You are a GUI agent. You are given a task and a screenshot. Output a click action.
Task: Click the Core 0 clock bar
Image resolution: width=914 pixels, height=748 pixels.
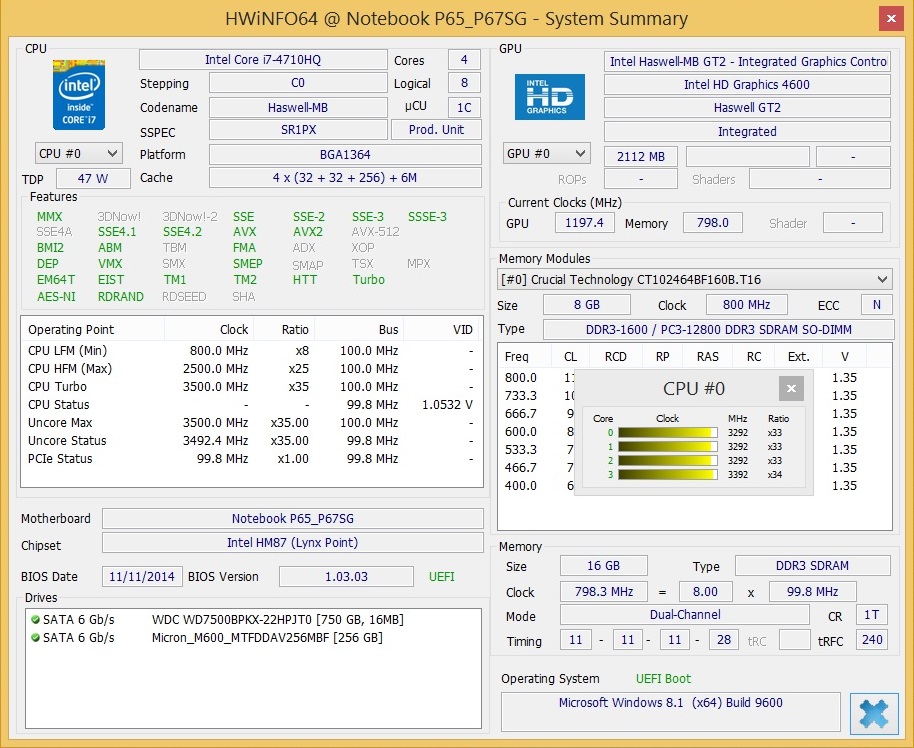667,433
